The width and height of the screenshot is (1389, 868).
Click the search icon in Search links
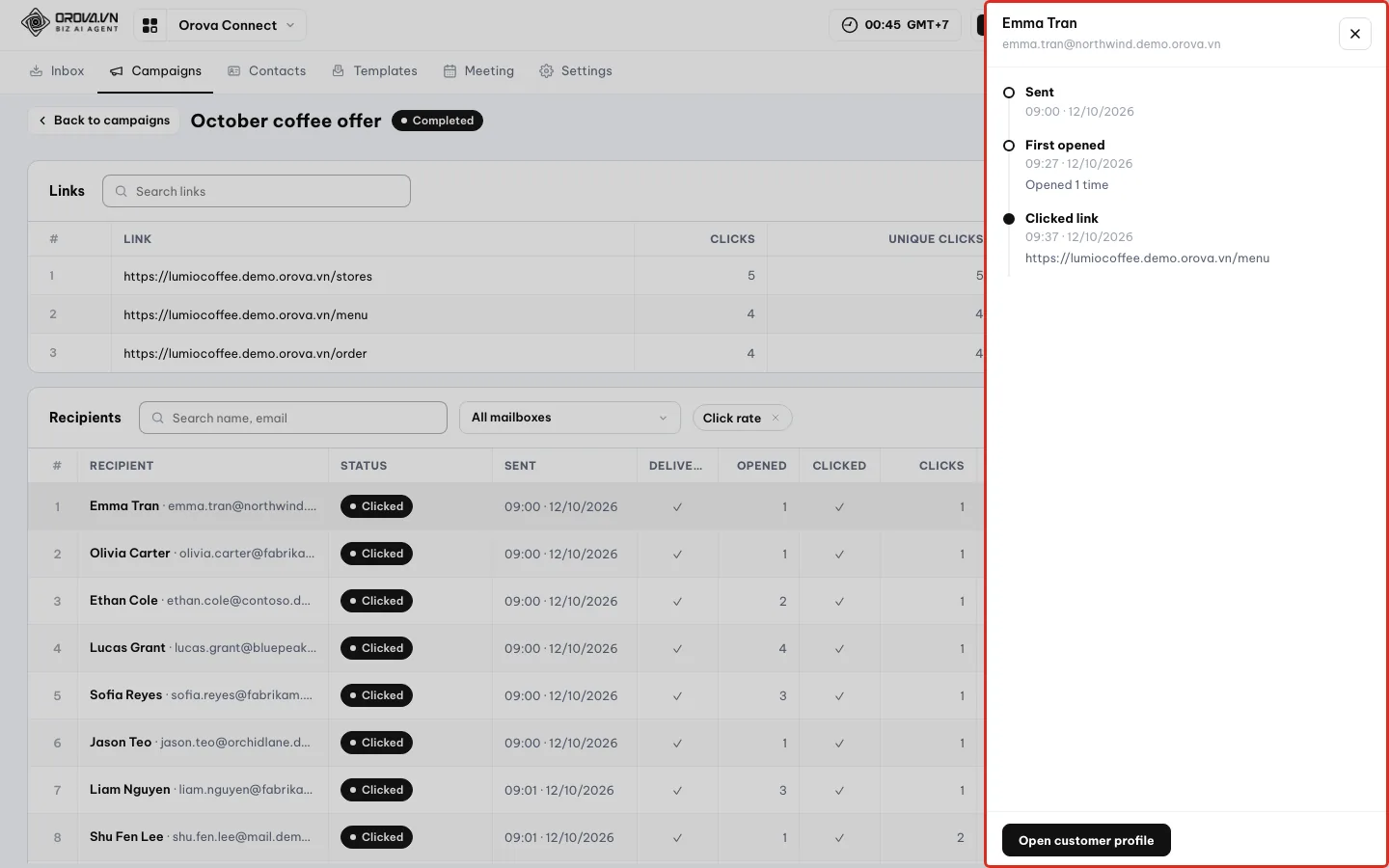tap(122, 191)
